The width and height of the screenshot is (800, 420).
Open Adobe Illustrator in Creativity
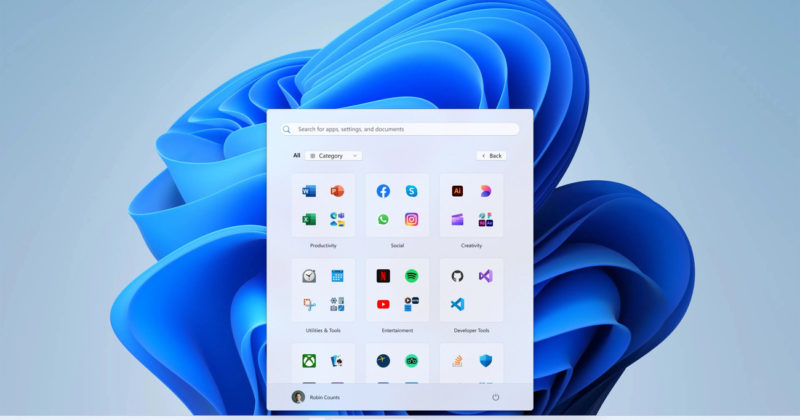pyautogui.click(x=457, y=191)
